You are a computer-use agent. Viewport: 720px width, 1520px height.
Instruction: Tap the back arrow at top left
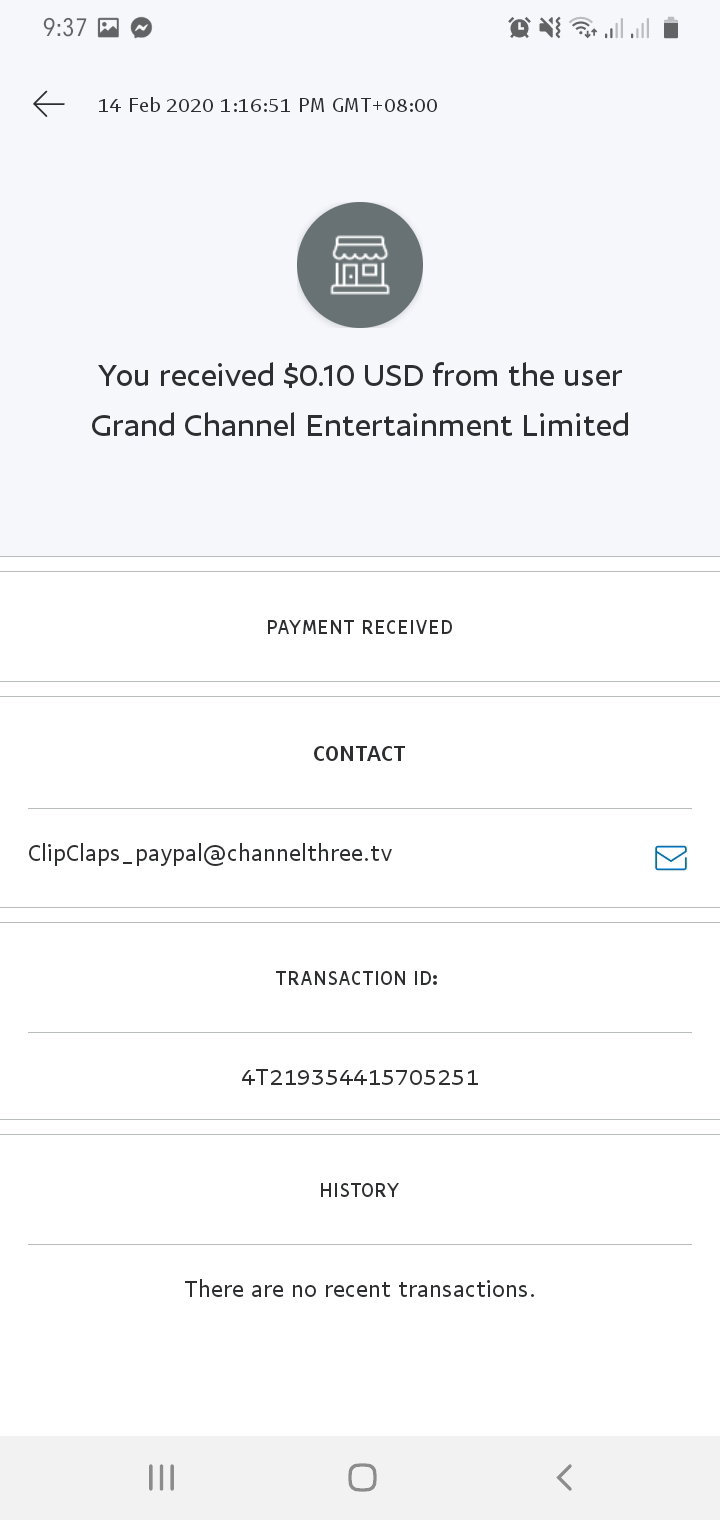[x=49, y=104]
